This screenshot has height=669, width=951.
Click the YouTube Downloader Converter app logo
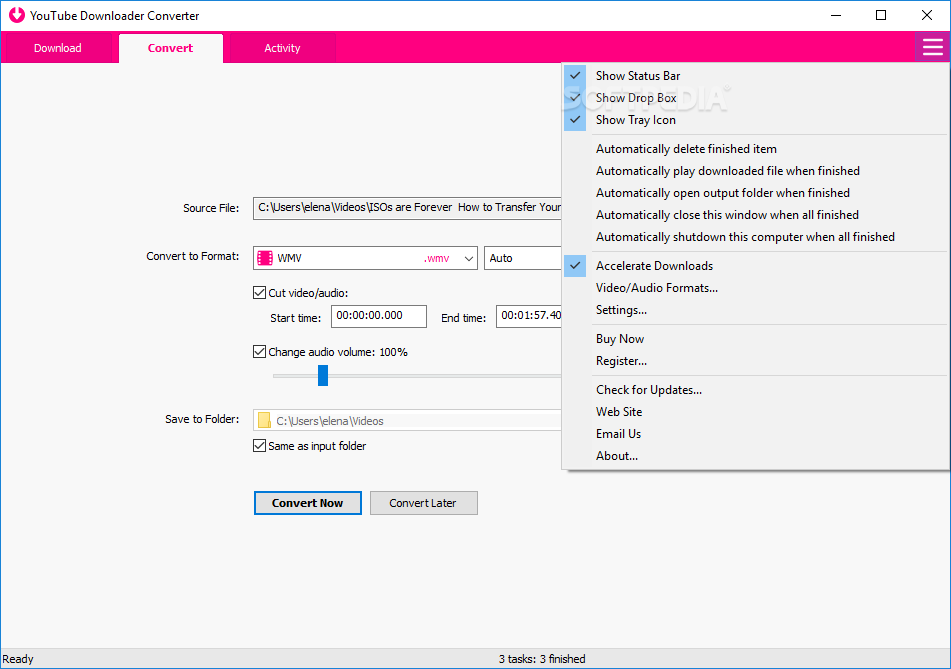click(16, 15)
